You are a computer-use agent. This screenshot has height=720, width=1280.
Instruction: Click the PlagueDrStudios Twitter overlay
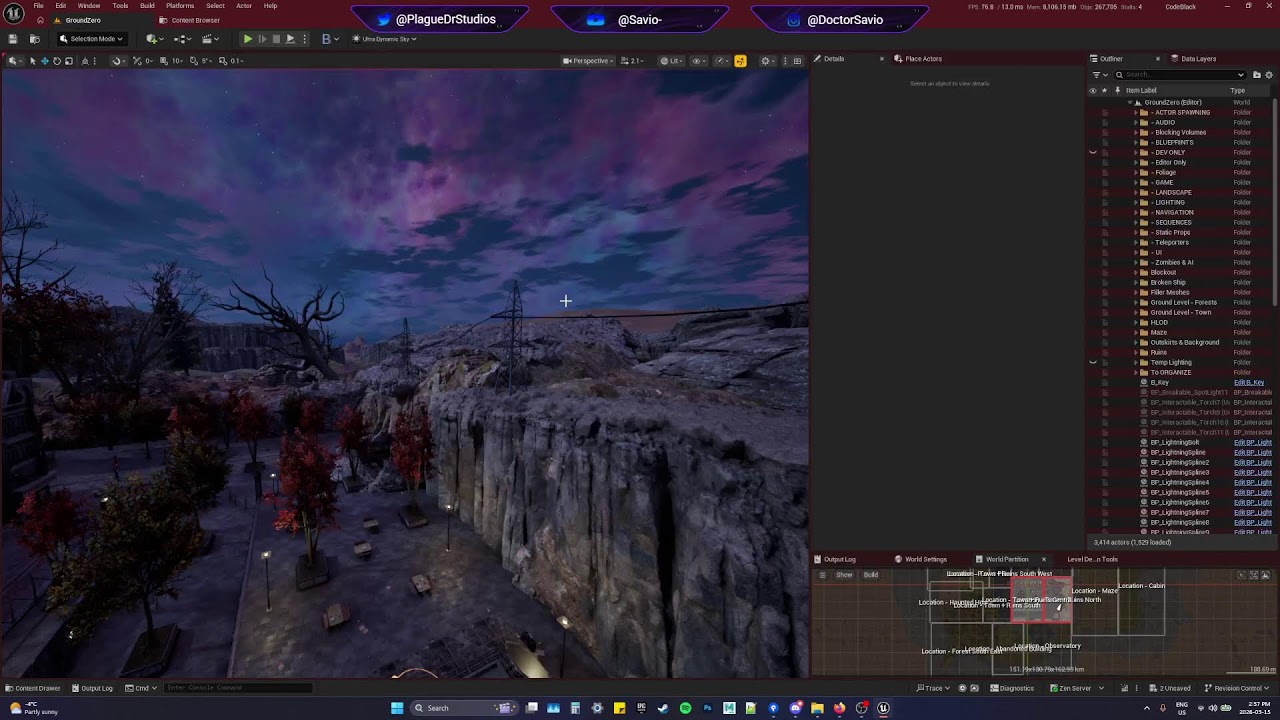coord(438,20)
